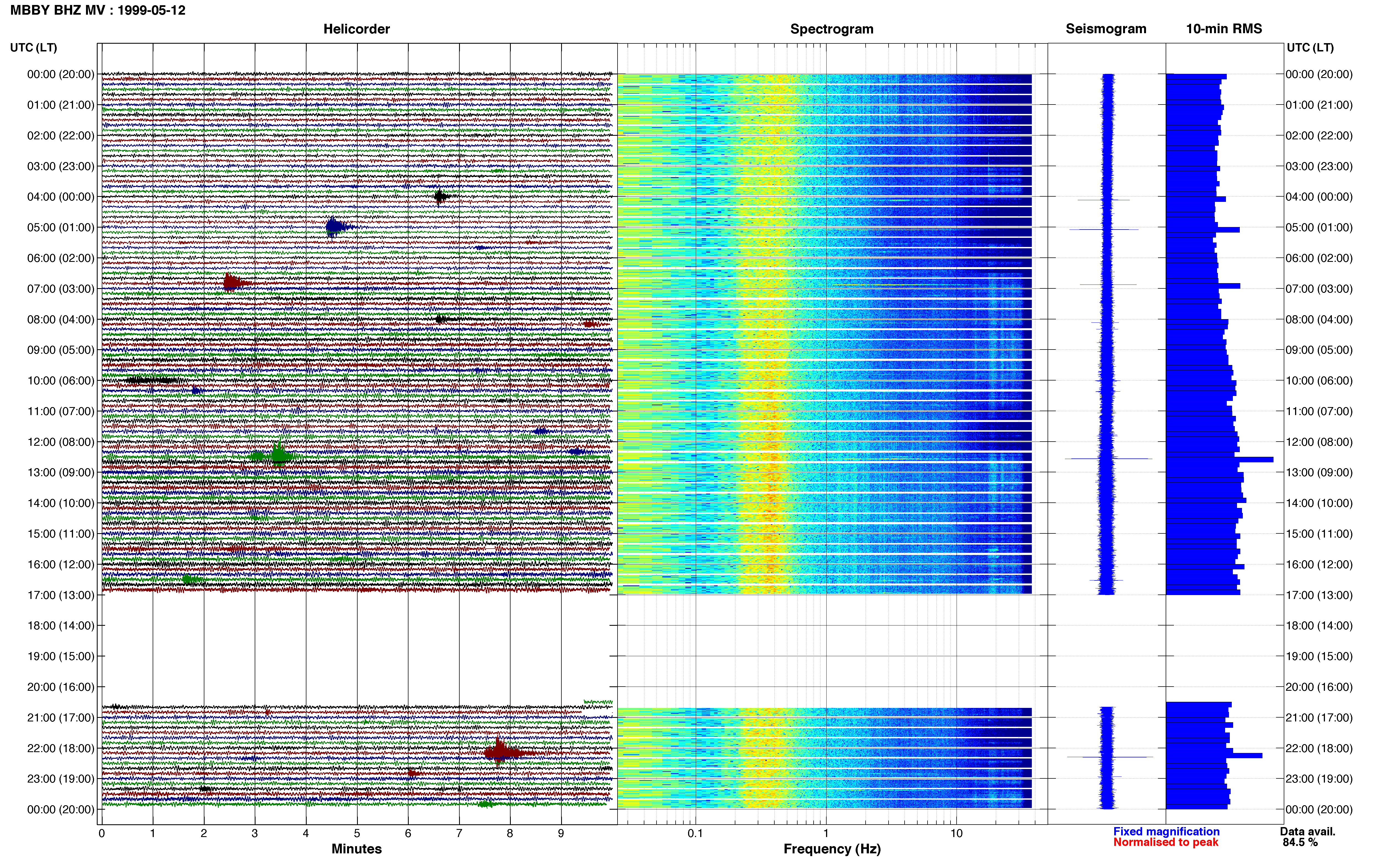Click the seismogram spike just after 12:00
The width and height of the screenshot is (1388, 868).
coord(1108,459)
